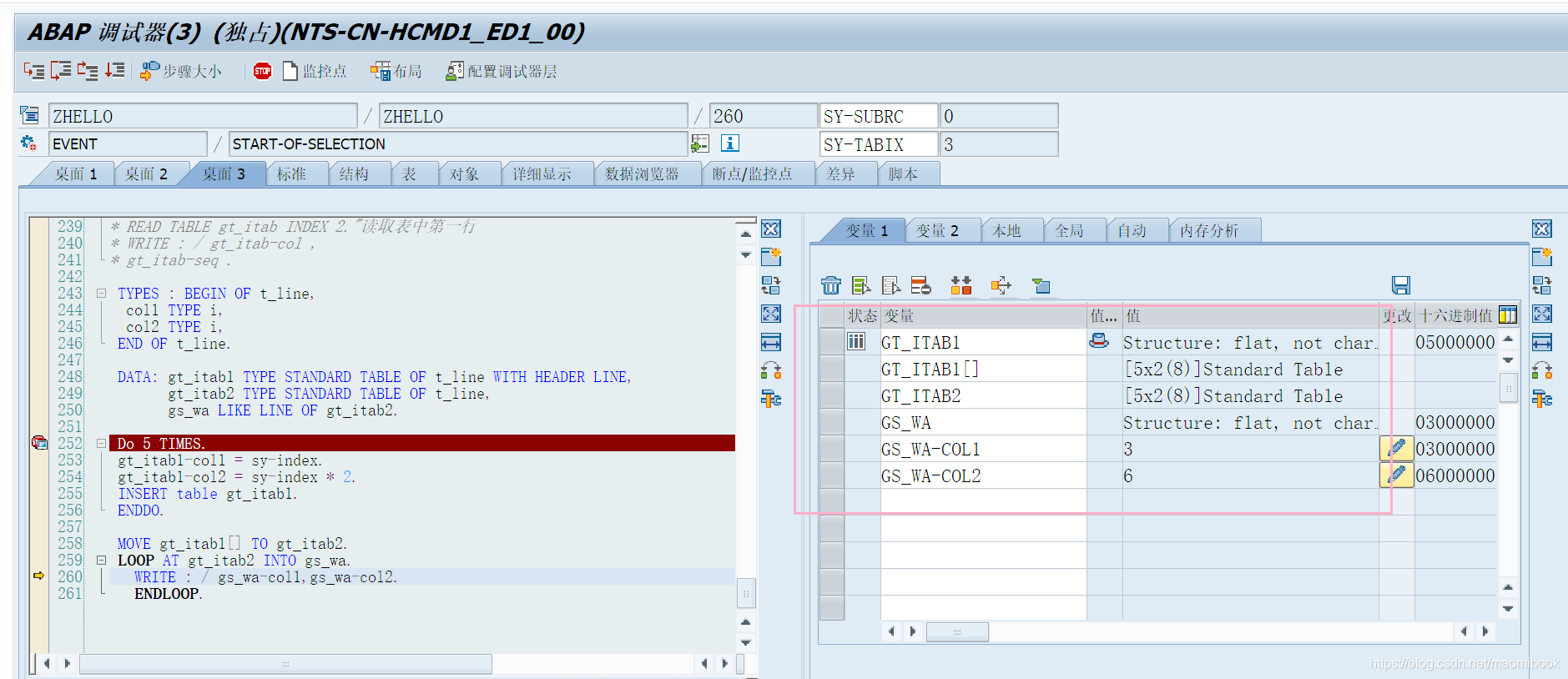Image resolution: width=1568 pixels, height=679 pixels.
Task: Click the blue information icon
Action: click(x=730, y=143)
